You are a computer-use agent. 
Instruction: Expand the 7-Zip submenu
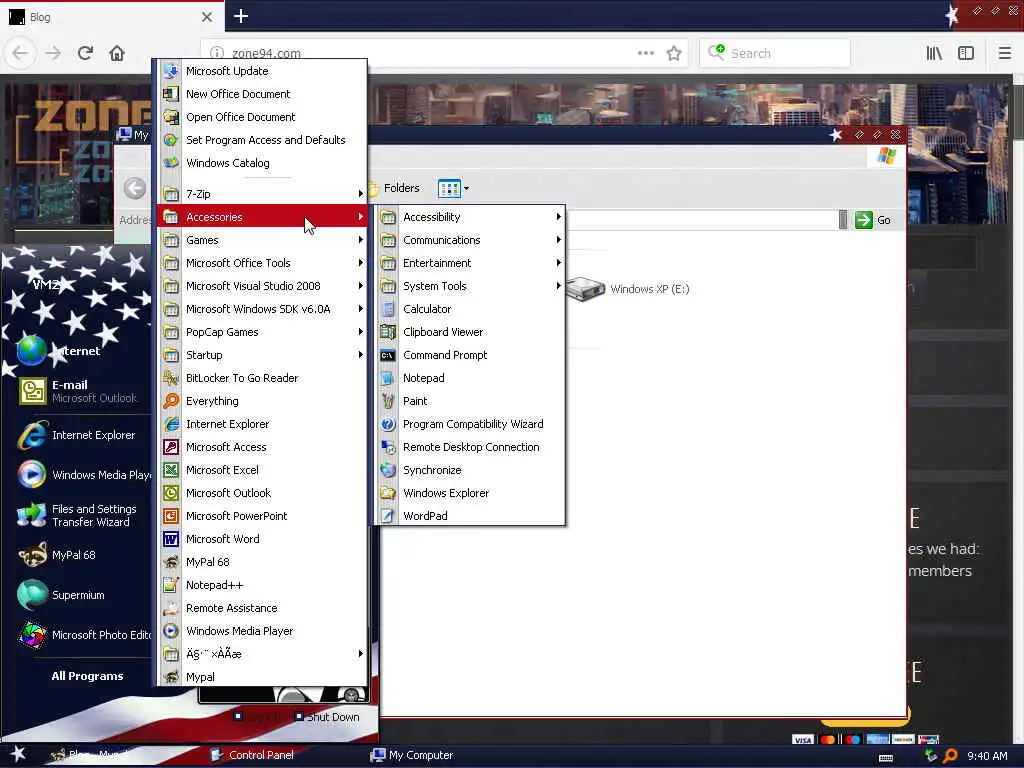click(263, 194)
